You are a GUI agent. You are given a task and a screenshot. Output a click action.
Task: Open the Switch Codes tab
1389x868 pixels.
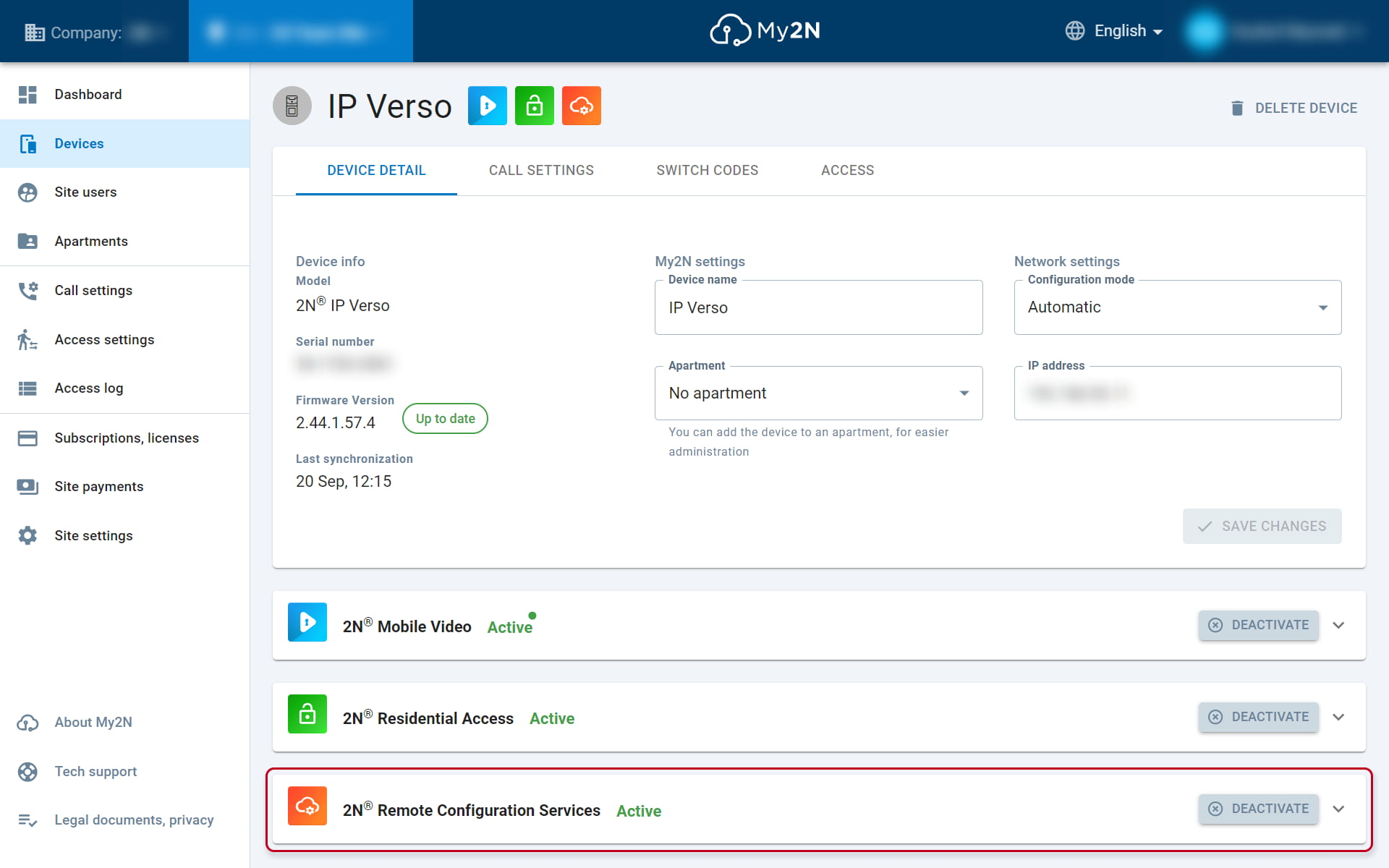pyautogui.click(x=708, y=171)
